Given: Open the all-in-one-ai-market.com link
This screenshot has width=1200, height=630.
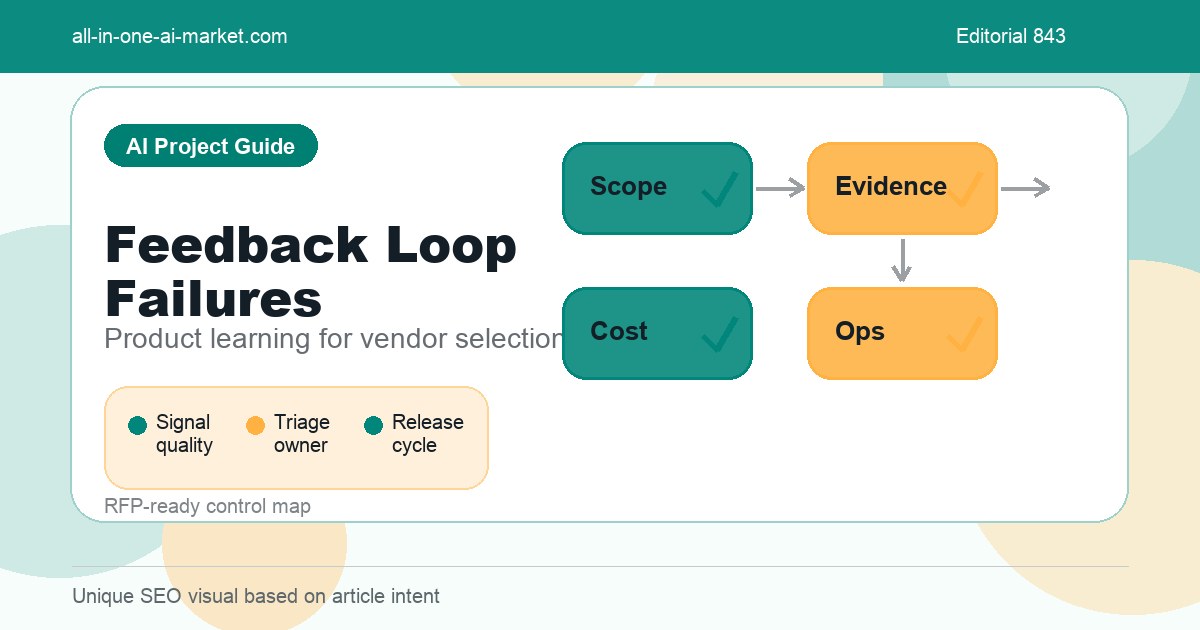Looking at the screenshot, I should click(x=180, y=36).
